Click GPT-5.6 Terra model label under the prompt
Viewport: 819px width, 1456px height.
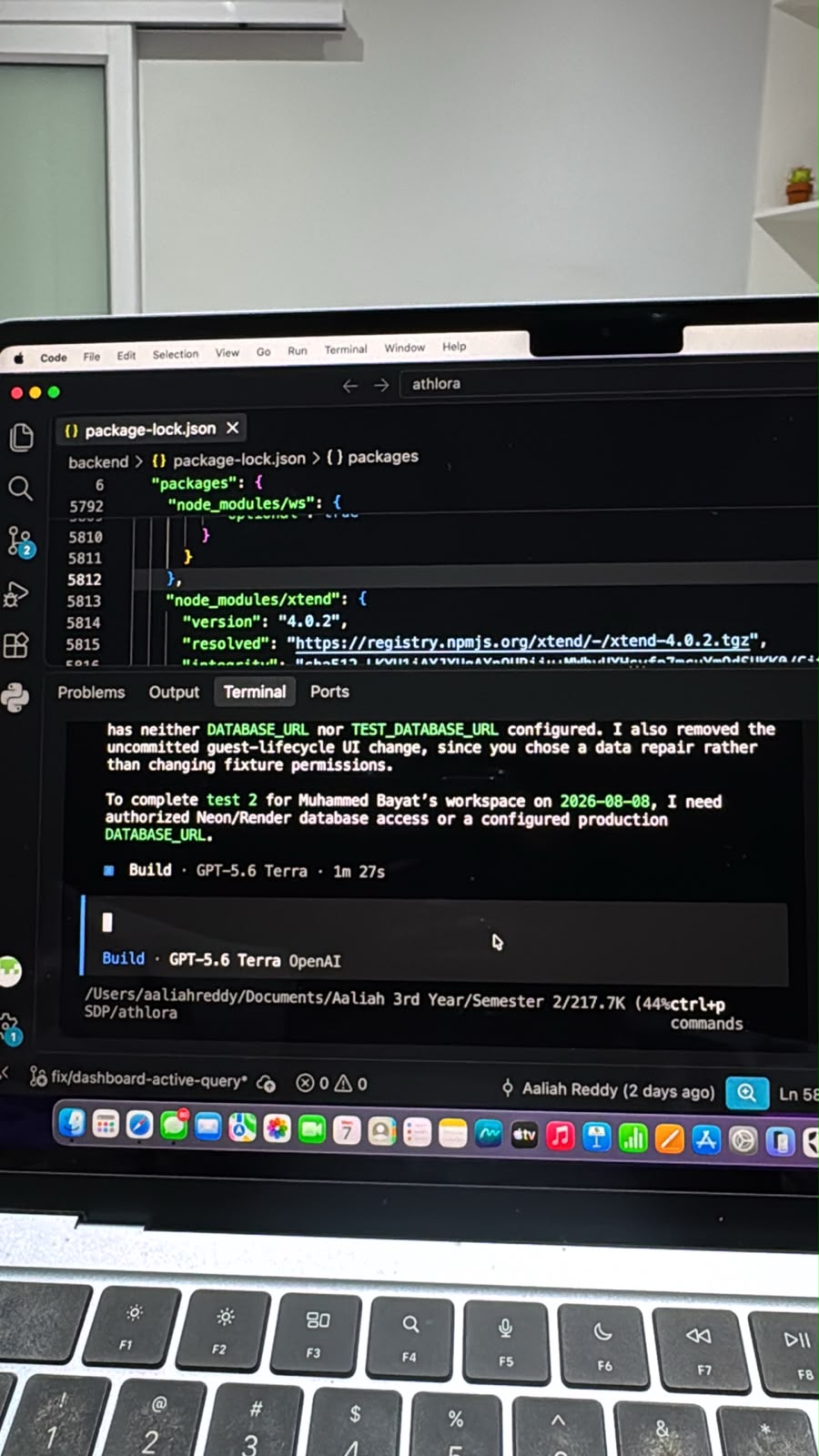pos(225,960)
